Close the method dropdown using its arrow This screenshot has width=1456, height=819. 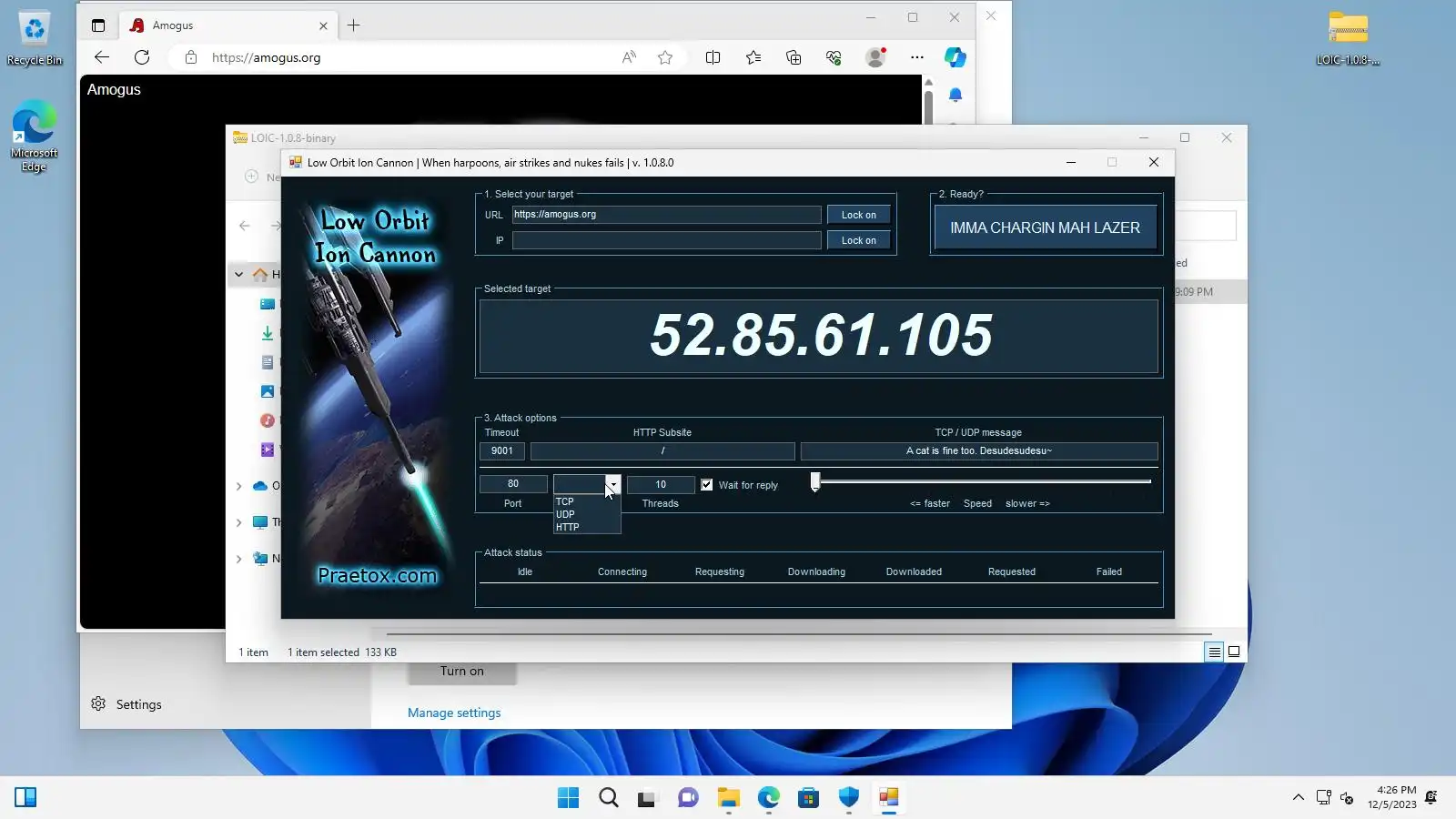click(613, 484)
